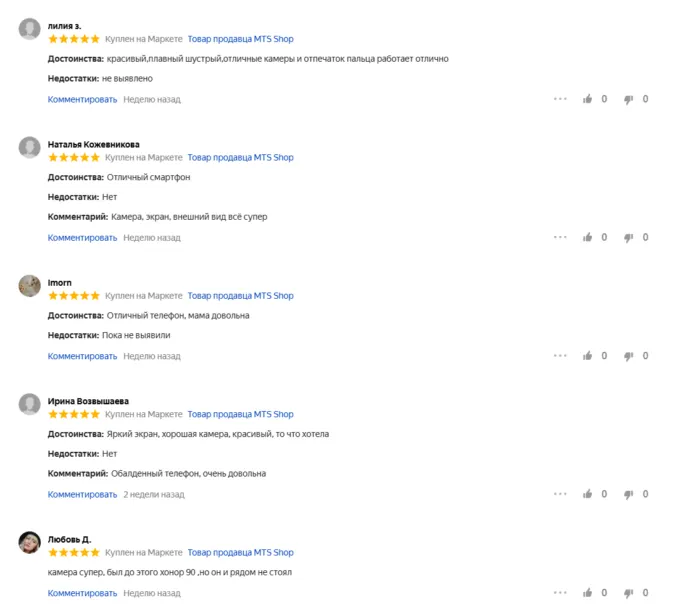Click Комментировать under лилия з.'s review
Screen dimensions: 680x616
(82, 99)
